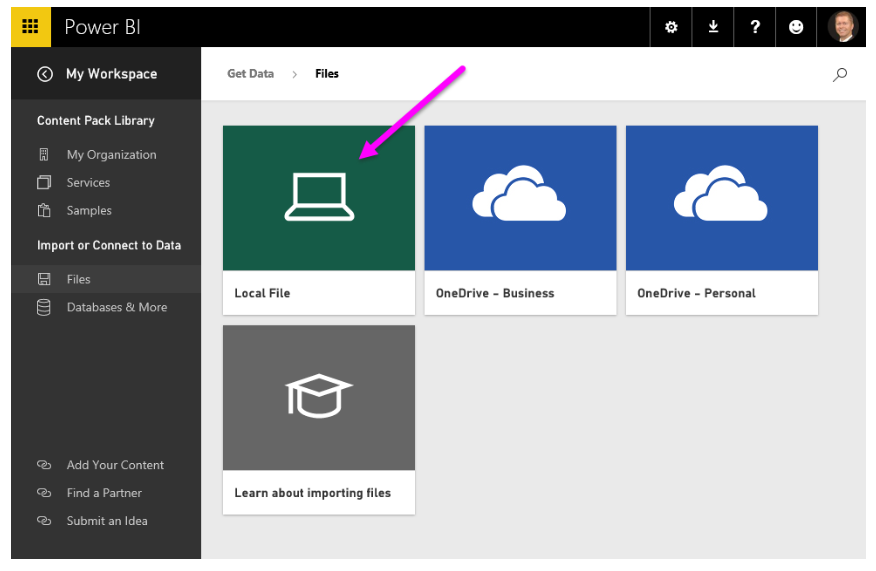Choose the OneDrive - Business tile
This screenshot has height=571, width=876.
520,219
